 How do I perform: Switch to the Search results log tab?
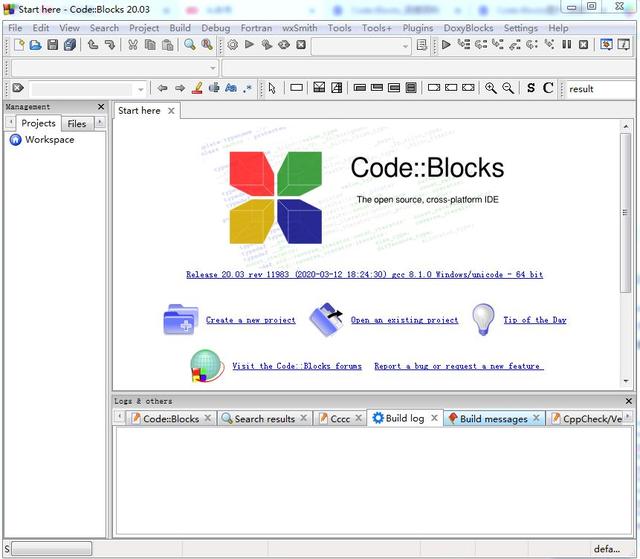pyautogui.click(x=264, y=419)
